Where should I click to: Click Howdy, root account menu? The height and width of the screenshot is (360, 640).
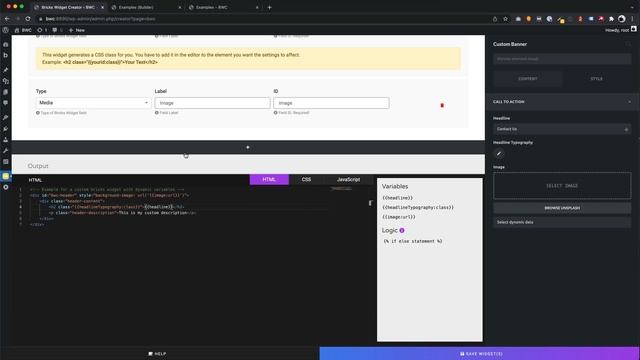(x=620, y=30)
